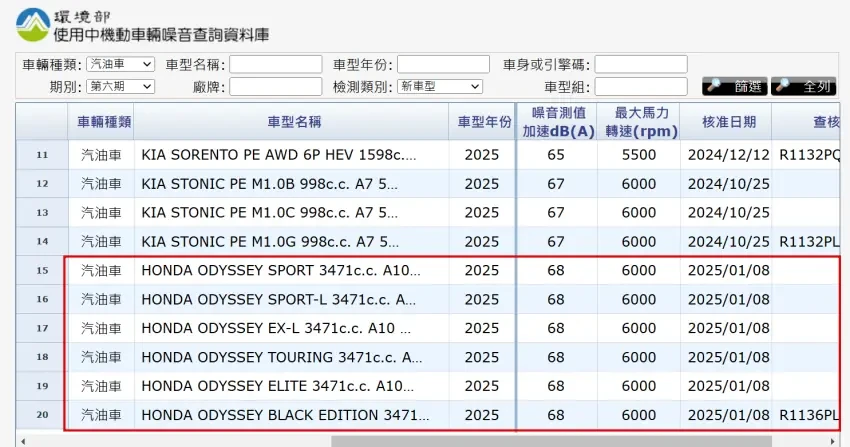Sort by 噪音測值 加速dB(A) column header
Viewport: 850px width, 447px height.
pyautogui.click(x=557, y=122)
